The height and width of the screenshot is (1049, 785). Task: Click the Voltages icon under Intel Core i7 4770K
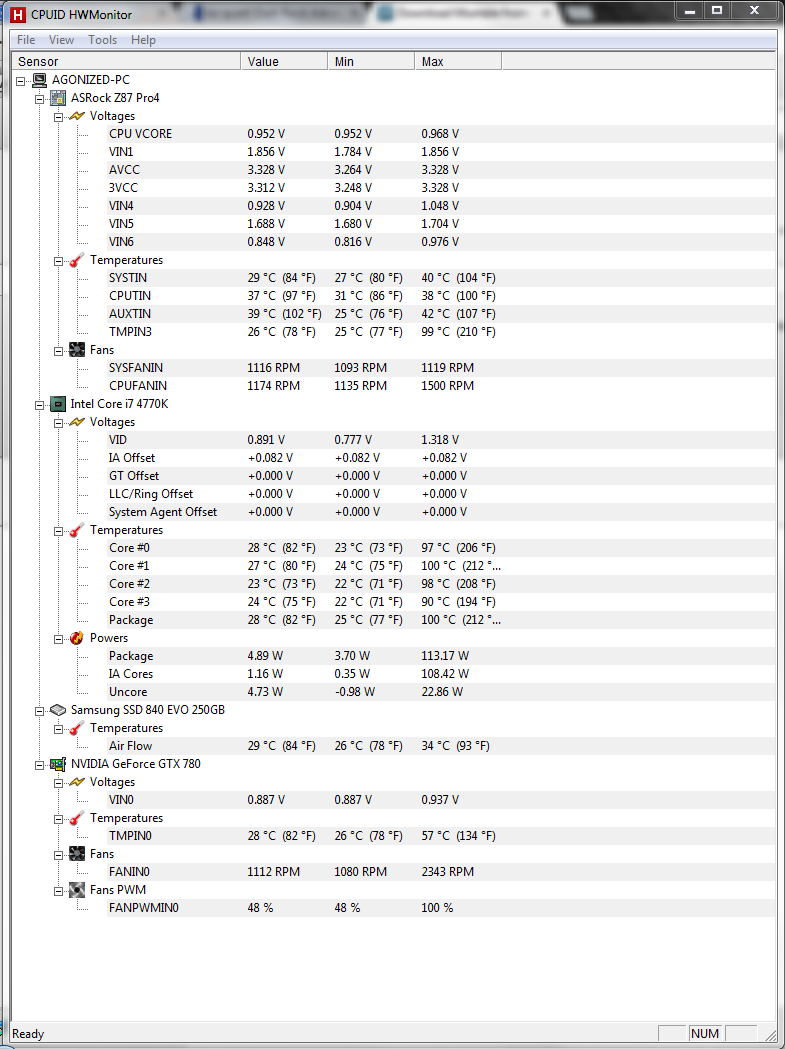(78, 421)
